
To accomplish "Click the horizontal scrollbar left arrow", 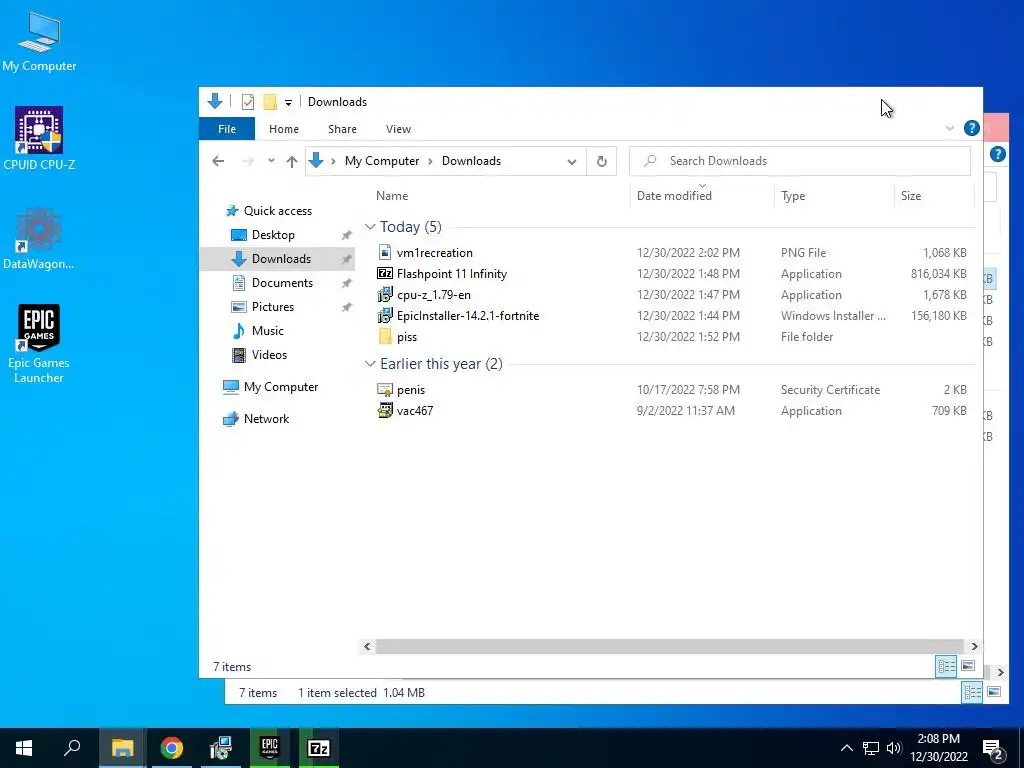I will coord(367,646).
